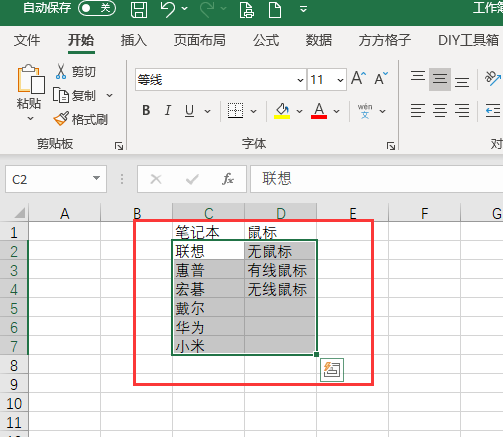503x437 pixels.
Task: Open the phonetic guide dropdown arrow
Action: click(x=383, y=111)
